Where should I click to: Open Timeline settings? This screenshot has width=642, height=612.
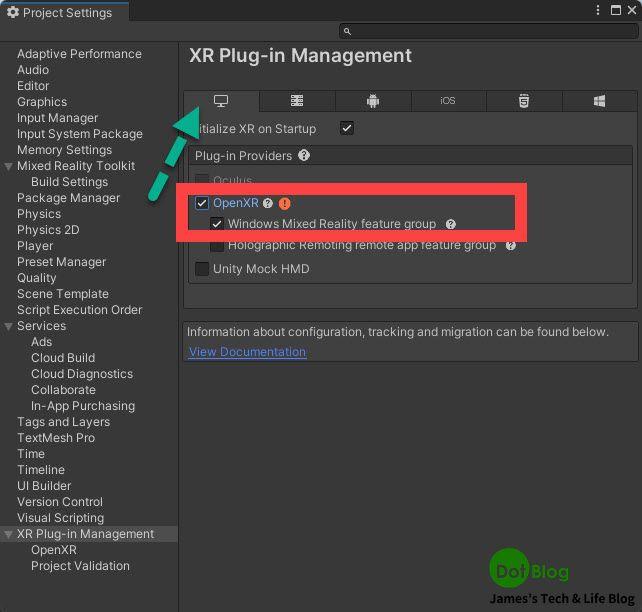click(41, 470)
